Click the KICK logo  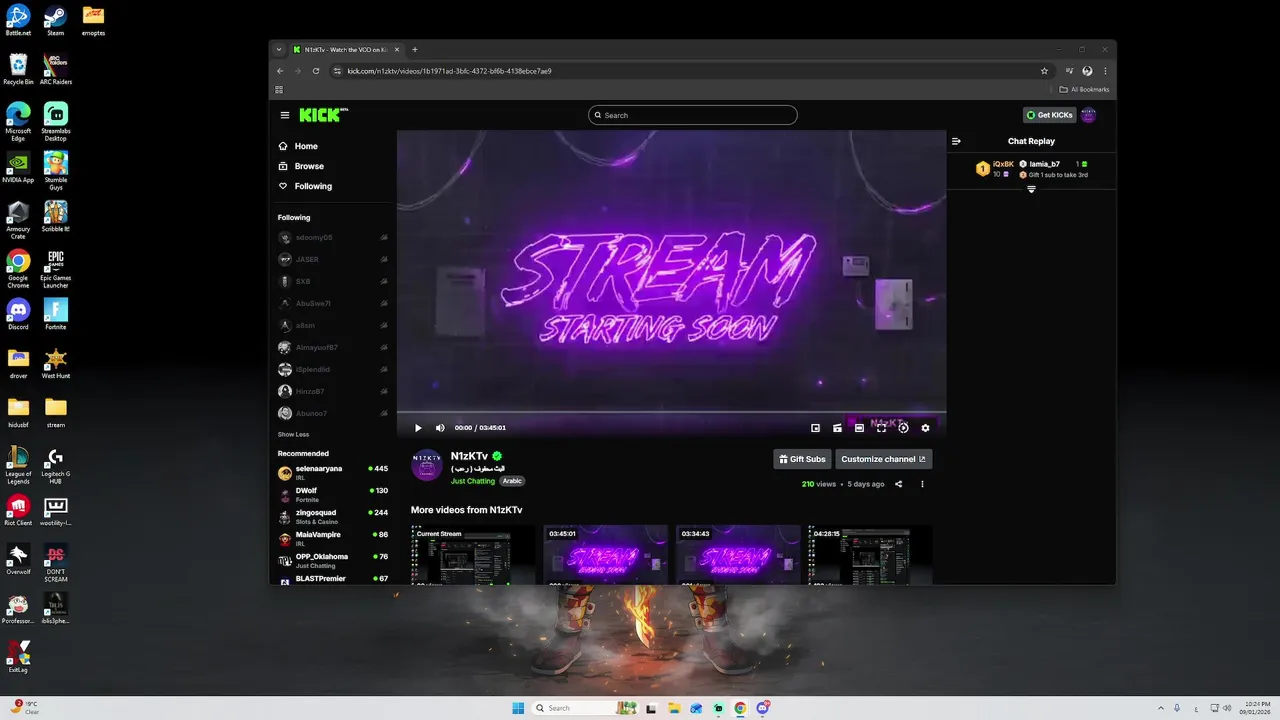(323, 115)
